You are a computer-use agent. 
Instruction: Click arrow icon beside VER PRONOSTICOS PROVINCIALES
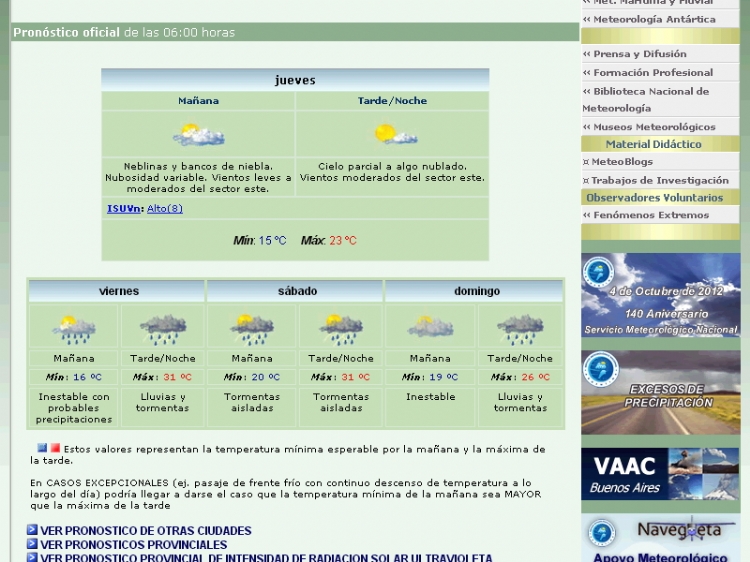coord(32,544)
